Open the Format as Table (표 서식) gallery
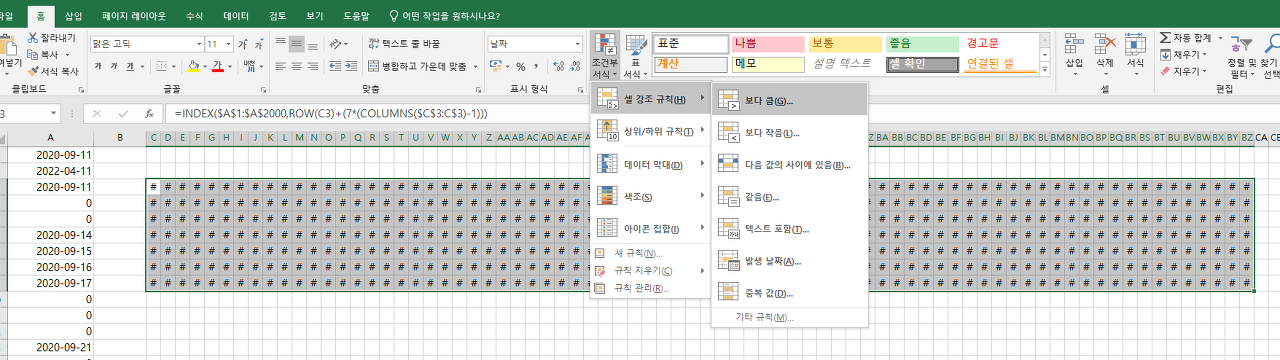 point(634,56)
